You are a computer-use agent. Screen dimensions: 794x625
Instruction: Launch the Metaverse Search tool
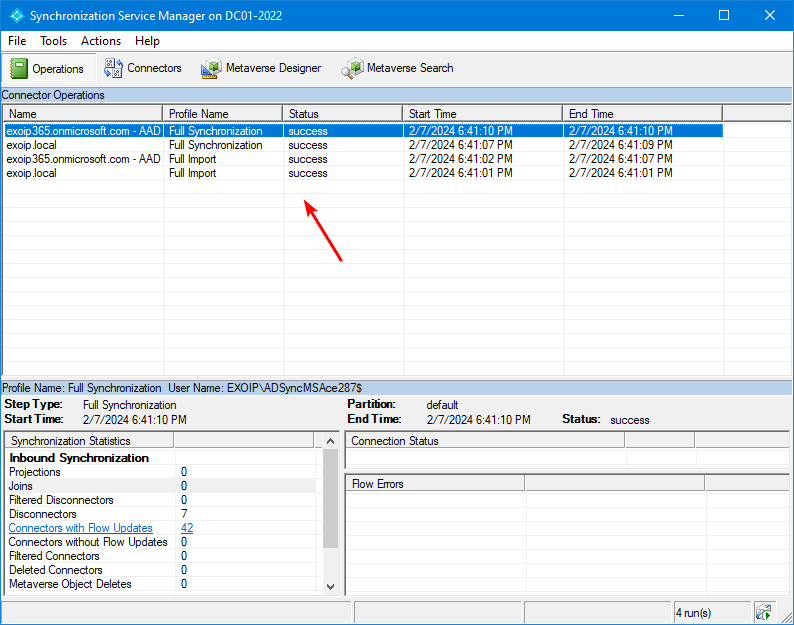pos(397,68)
